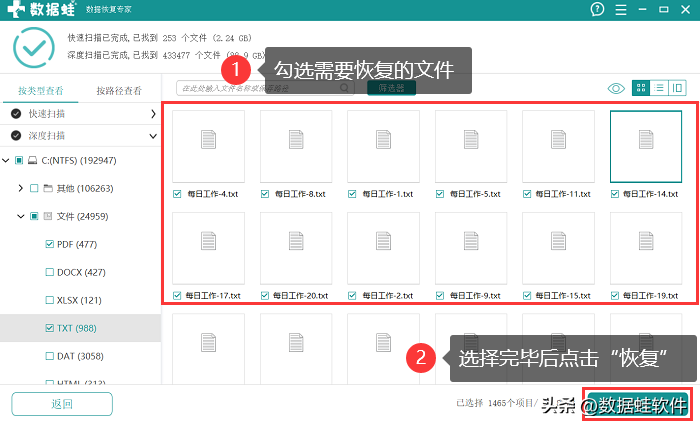Focus the file name search field

tap(265, 88)
